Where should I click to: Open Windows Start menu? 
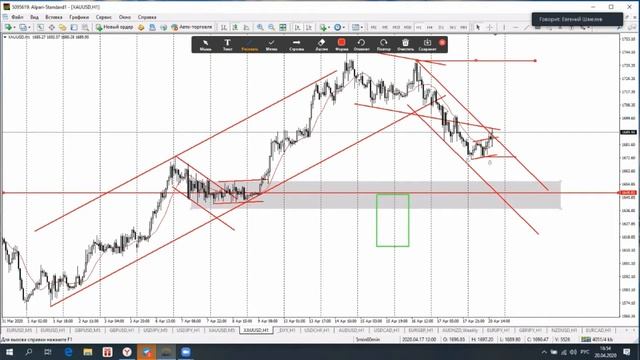[x=9, y=352]
